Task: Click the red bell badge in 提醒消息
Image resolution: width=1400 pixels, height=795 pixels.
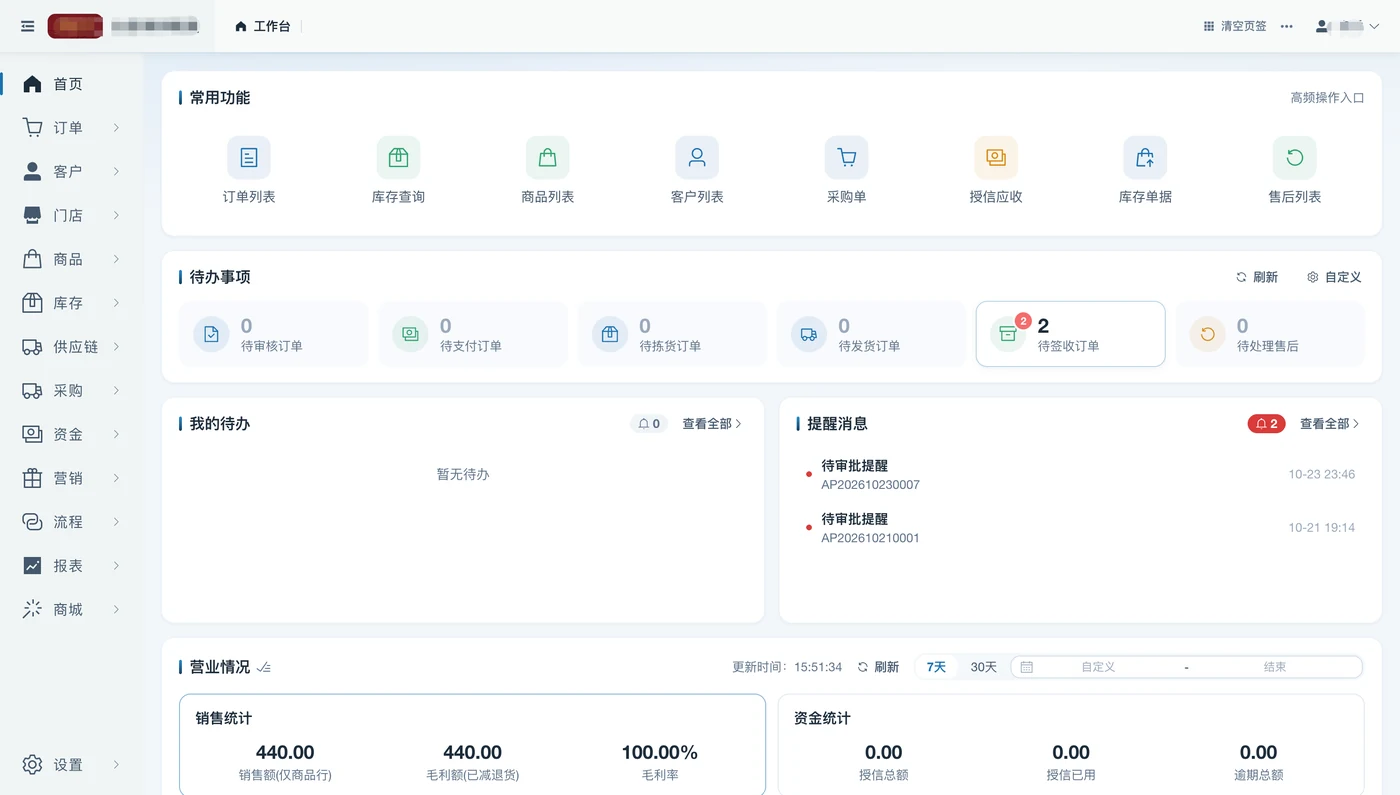Action: 1266,424
